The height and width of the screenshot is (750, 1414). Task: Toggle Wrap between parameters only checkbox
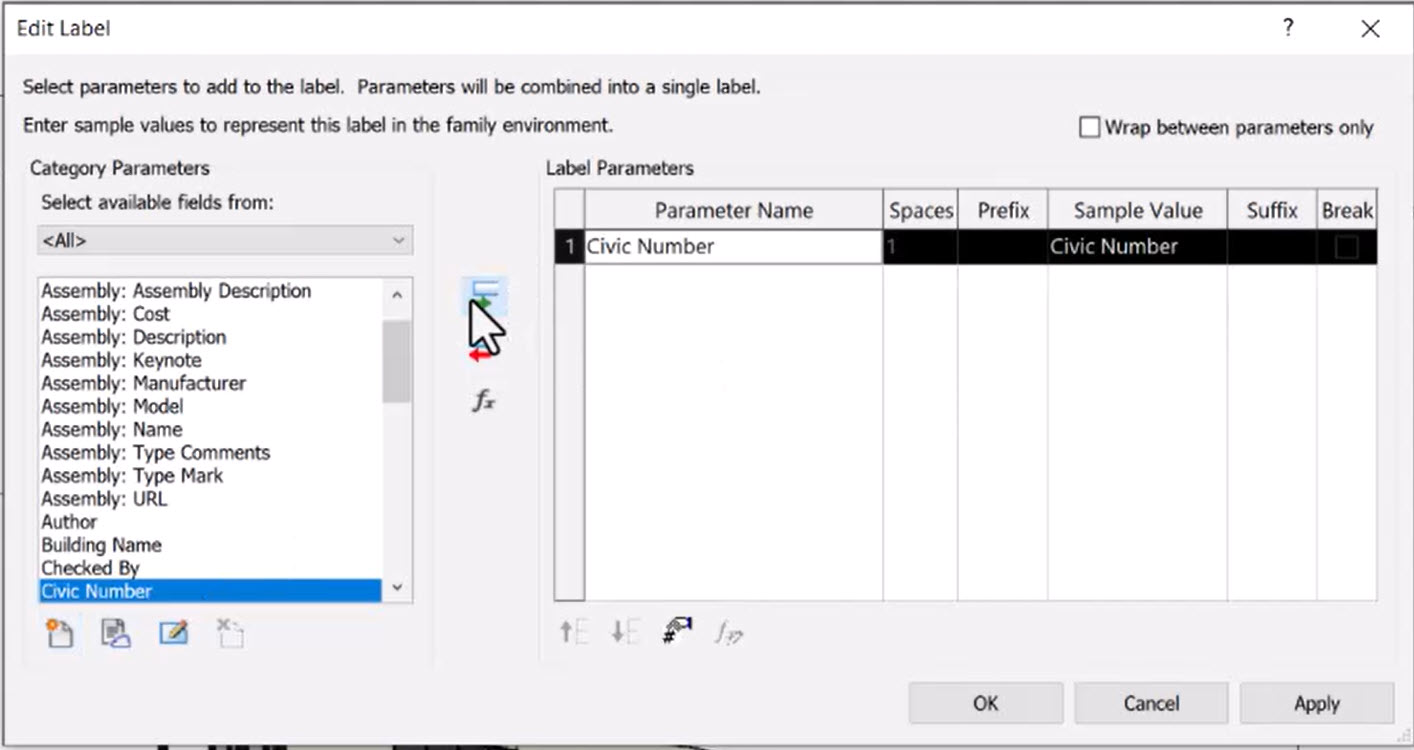[1090, 128]
